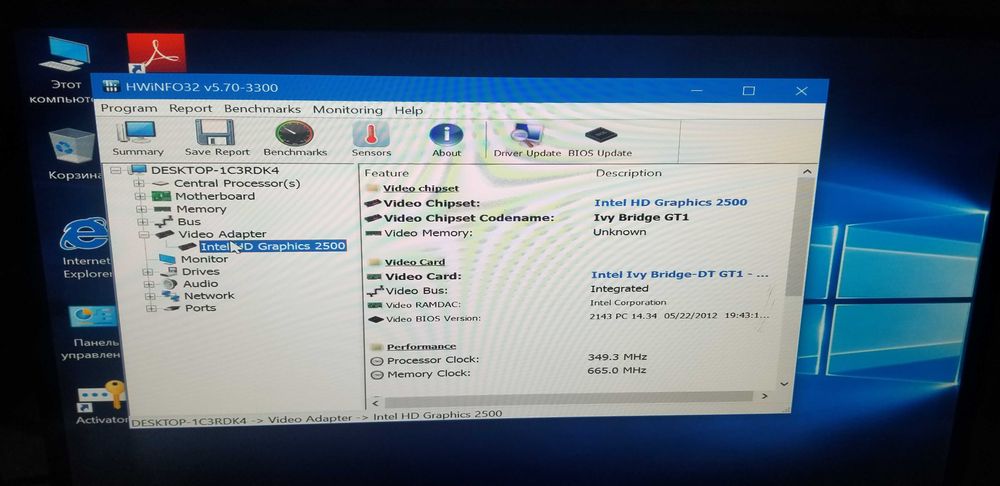
Task: Click the details pane scroll down arrow
Action: coord(784,384)
